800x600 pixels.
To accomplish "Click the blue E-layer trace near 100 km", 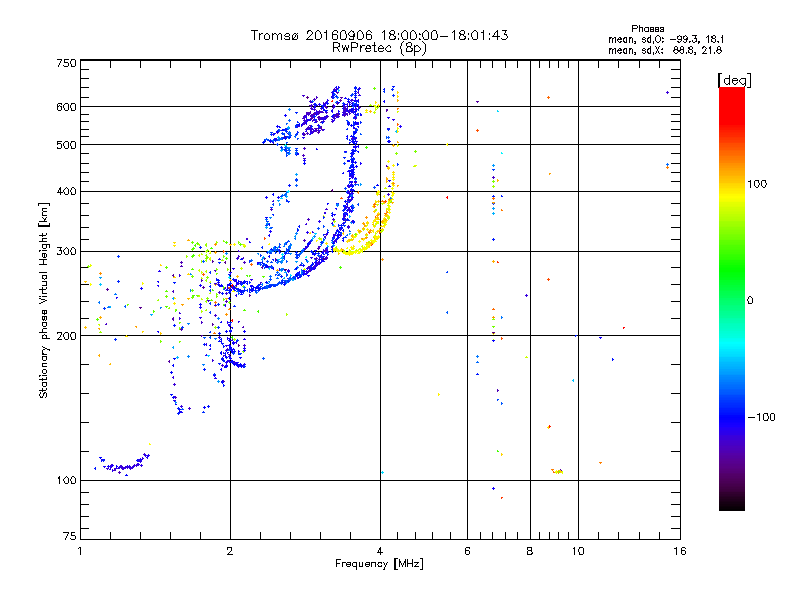I will 122,465.
